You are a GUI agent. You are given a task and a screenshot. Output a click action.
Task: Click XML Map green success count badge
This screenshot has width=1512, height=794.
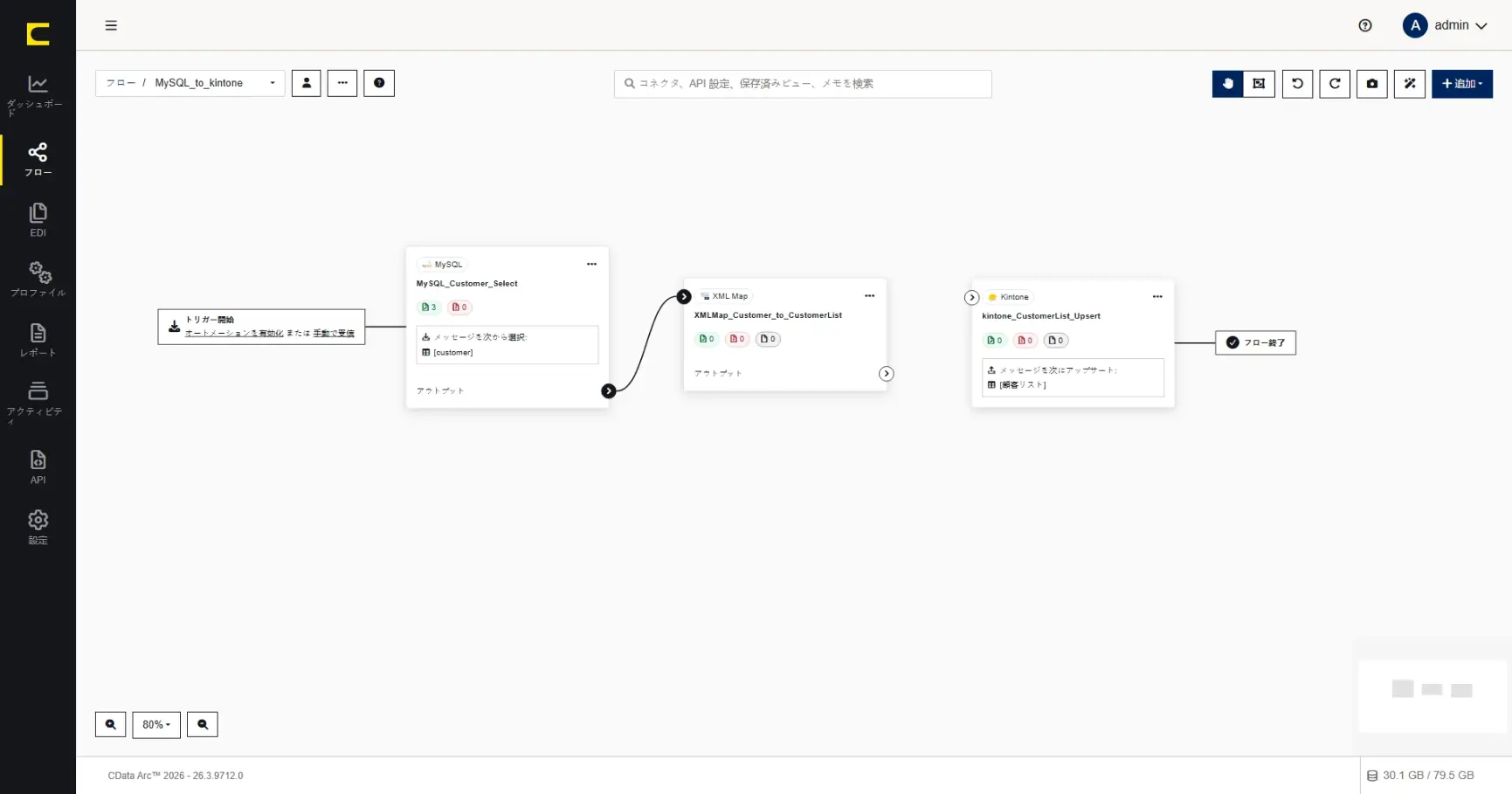pyautogui.click(x=707, y=339)
